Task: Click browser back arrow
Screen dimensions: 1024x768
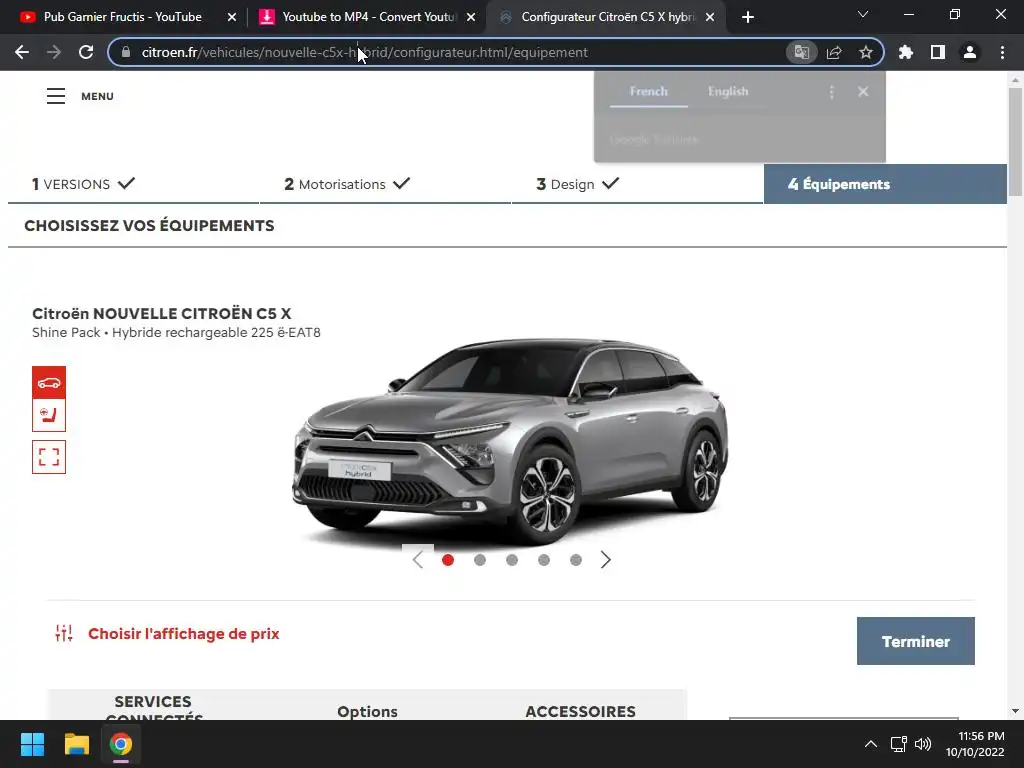Action: (22, 52)
